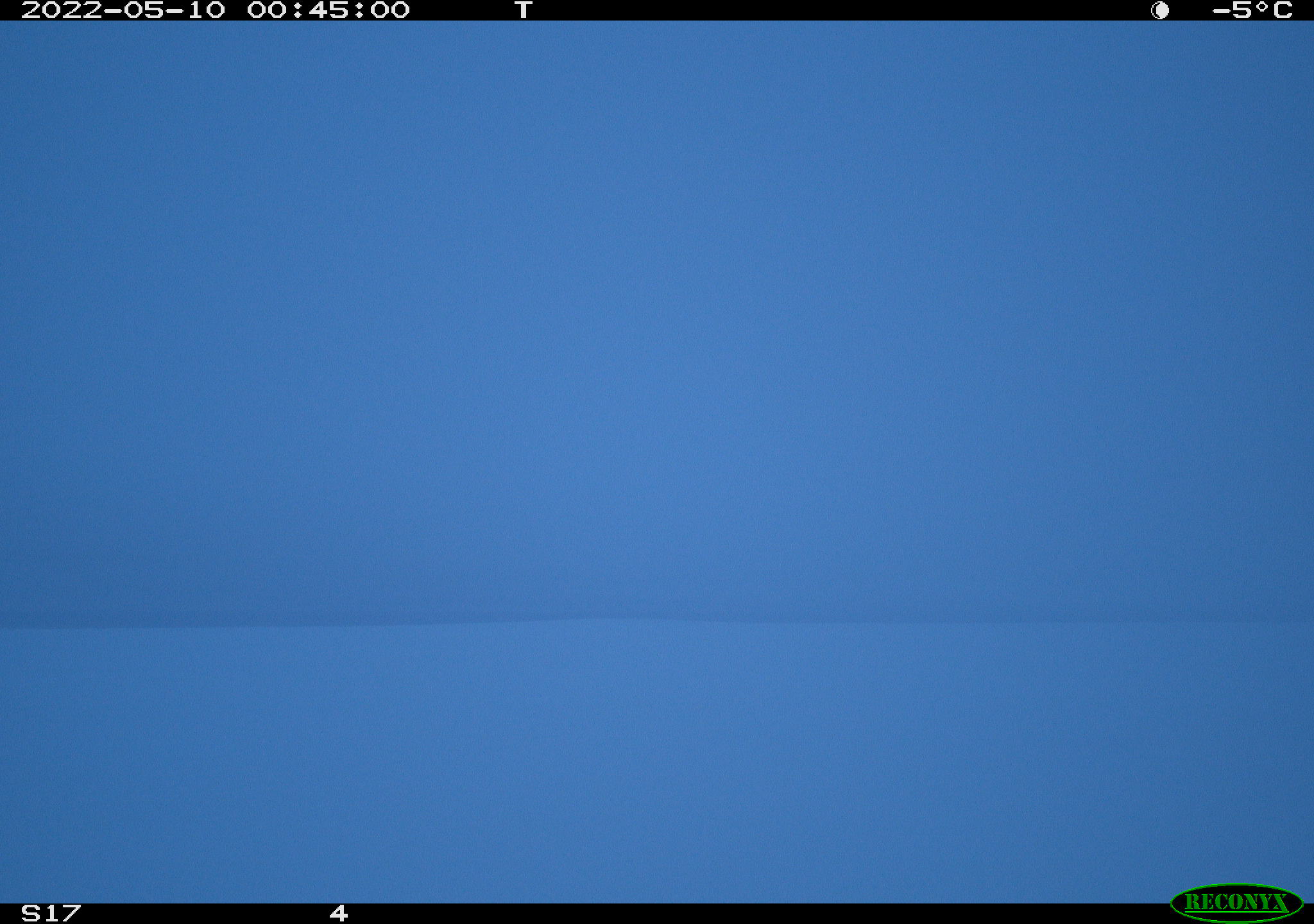Click the moon phase icon
This screenshot has height=924, width=1314.
point(1160,10)
